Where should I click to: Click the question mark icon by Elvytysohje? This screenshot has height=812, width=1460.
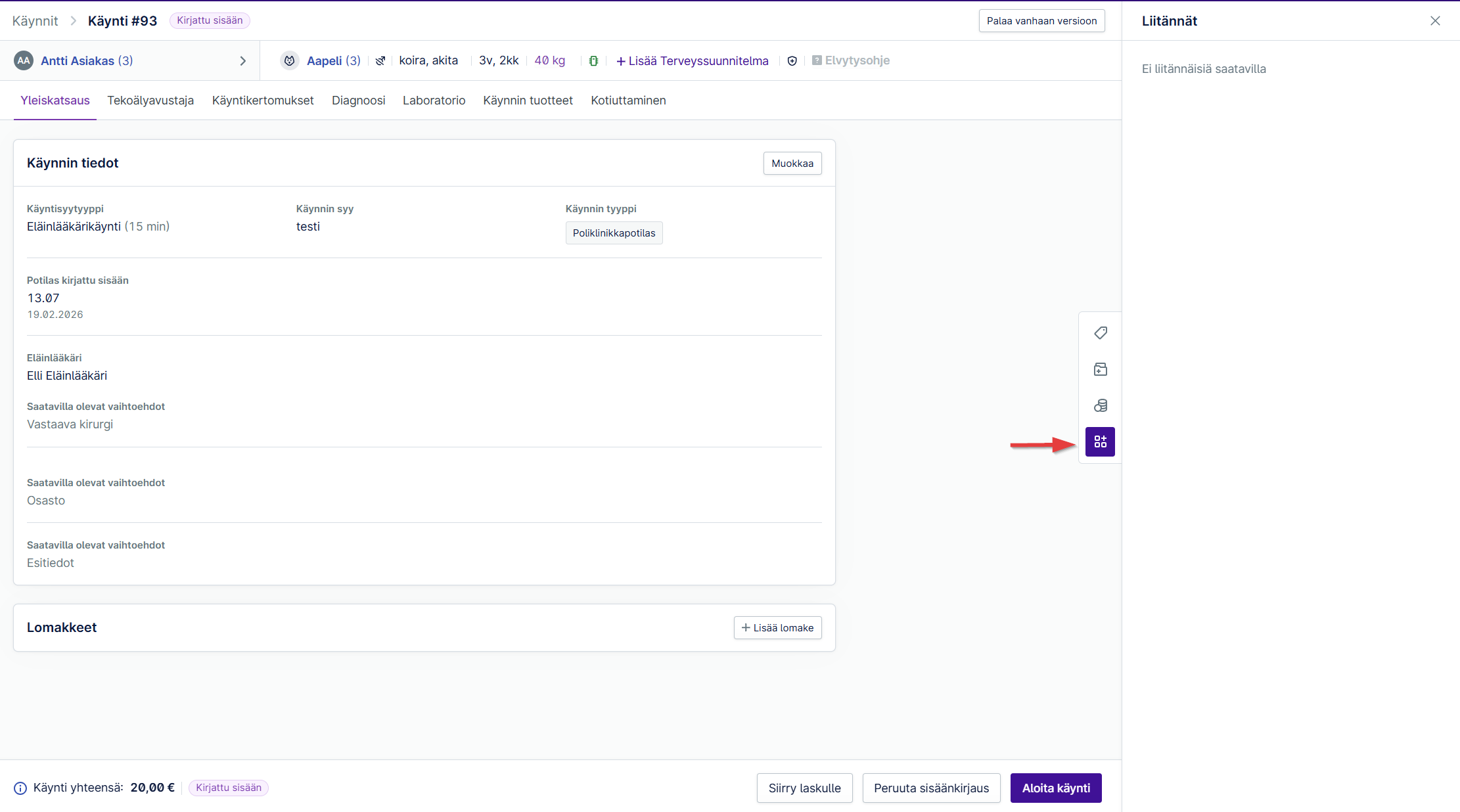tap(817, 60)
